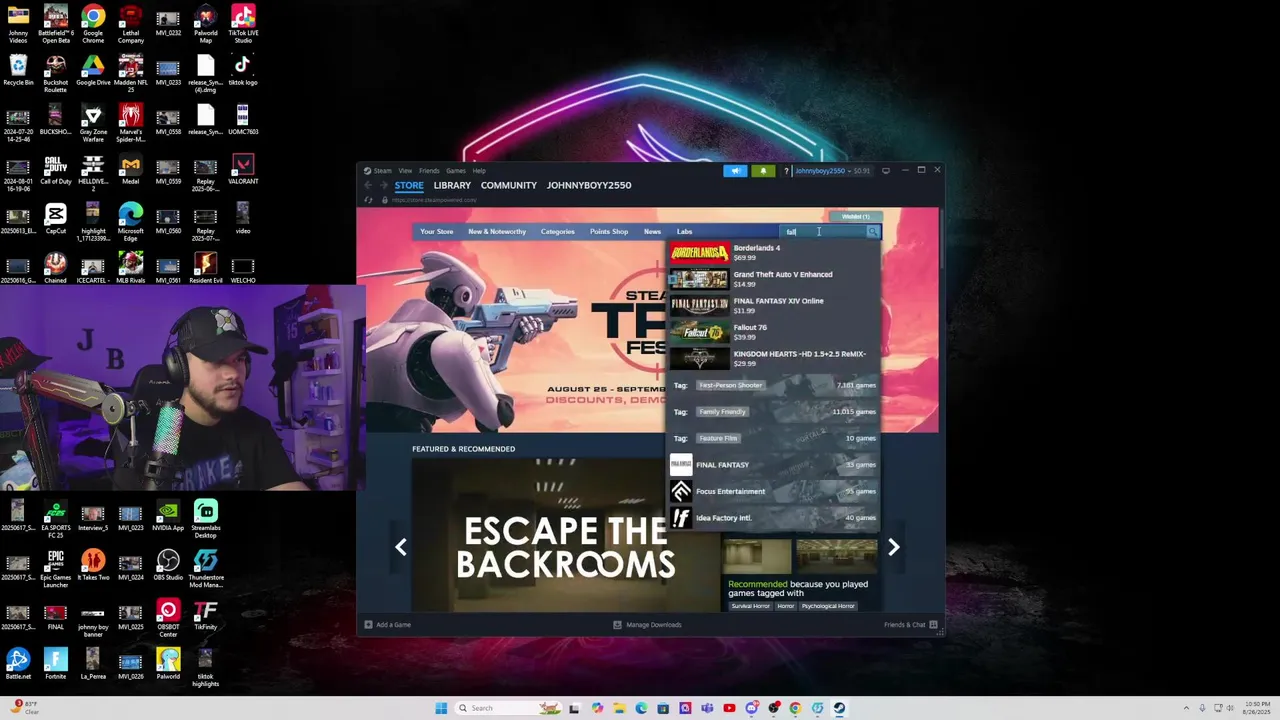
Task: Open the Steam menu
Action: point(378,171)
